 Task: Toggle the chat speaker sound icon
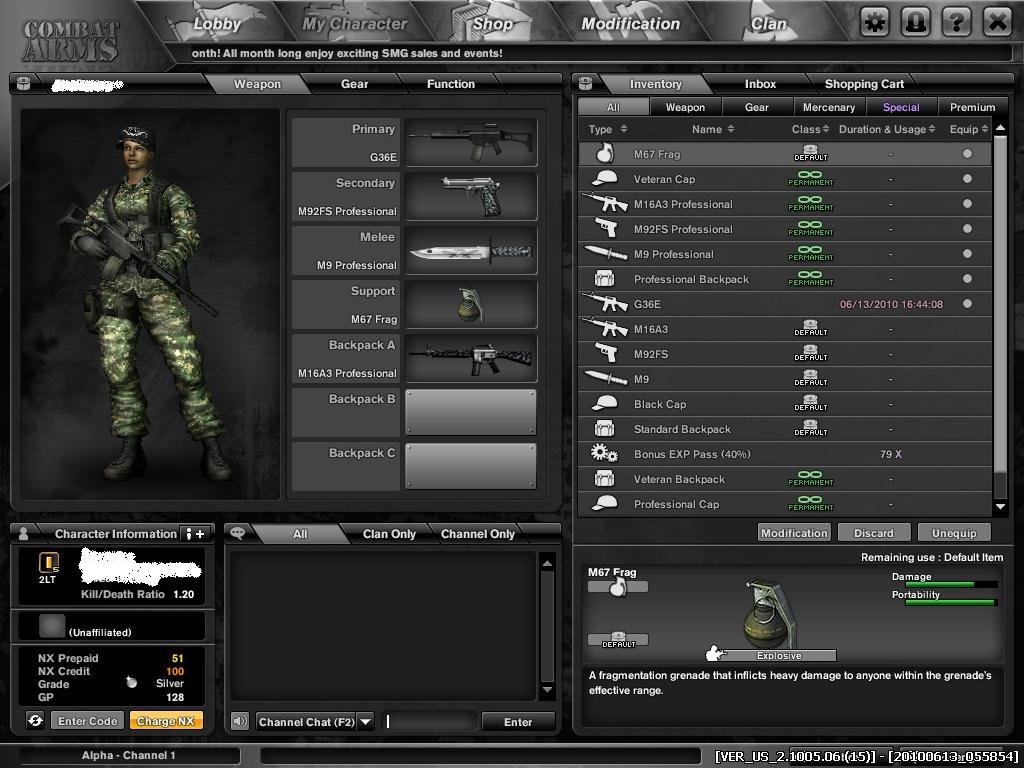(240, 721)
